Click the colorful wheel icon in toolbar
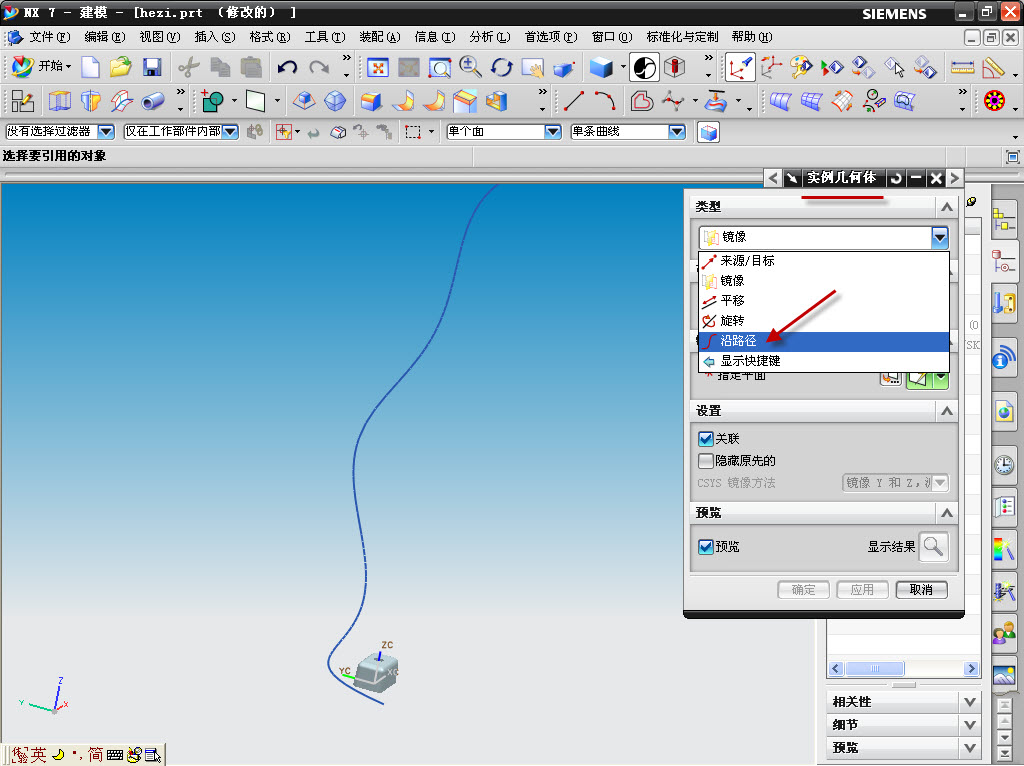Image resolution: width=1024 pixels, height=766 pixels. pyautogui.click(x=994, y=101)
